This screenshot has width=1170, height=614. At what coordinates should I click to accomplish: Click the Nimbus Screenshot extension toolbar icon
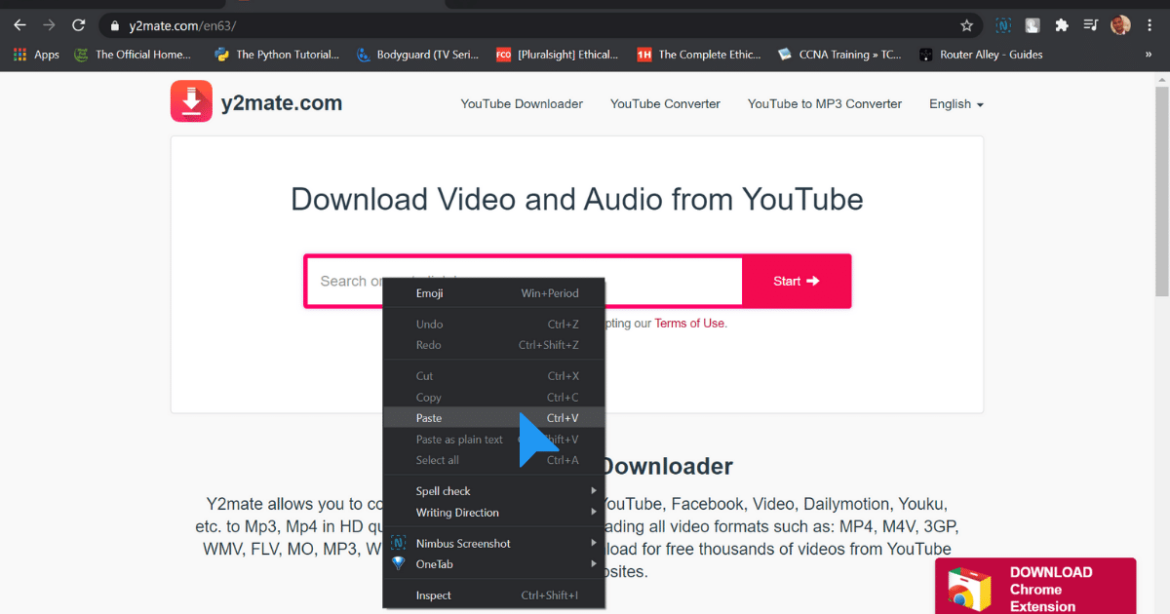point(1003,25)
